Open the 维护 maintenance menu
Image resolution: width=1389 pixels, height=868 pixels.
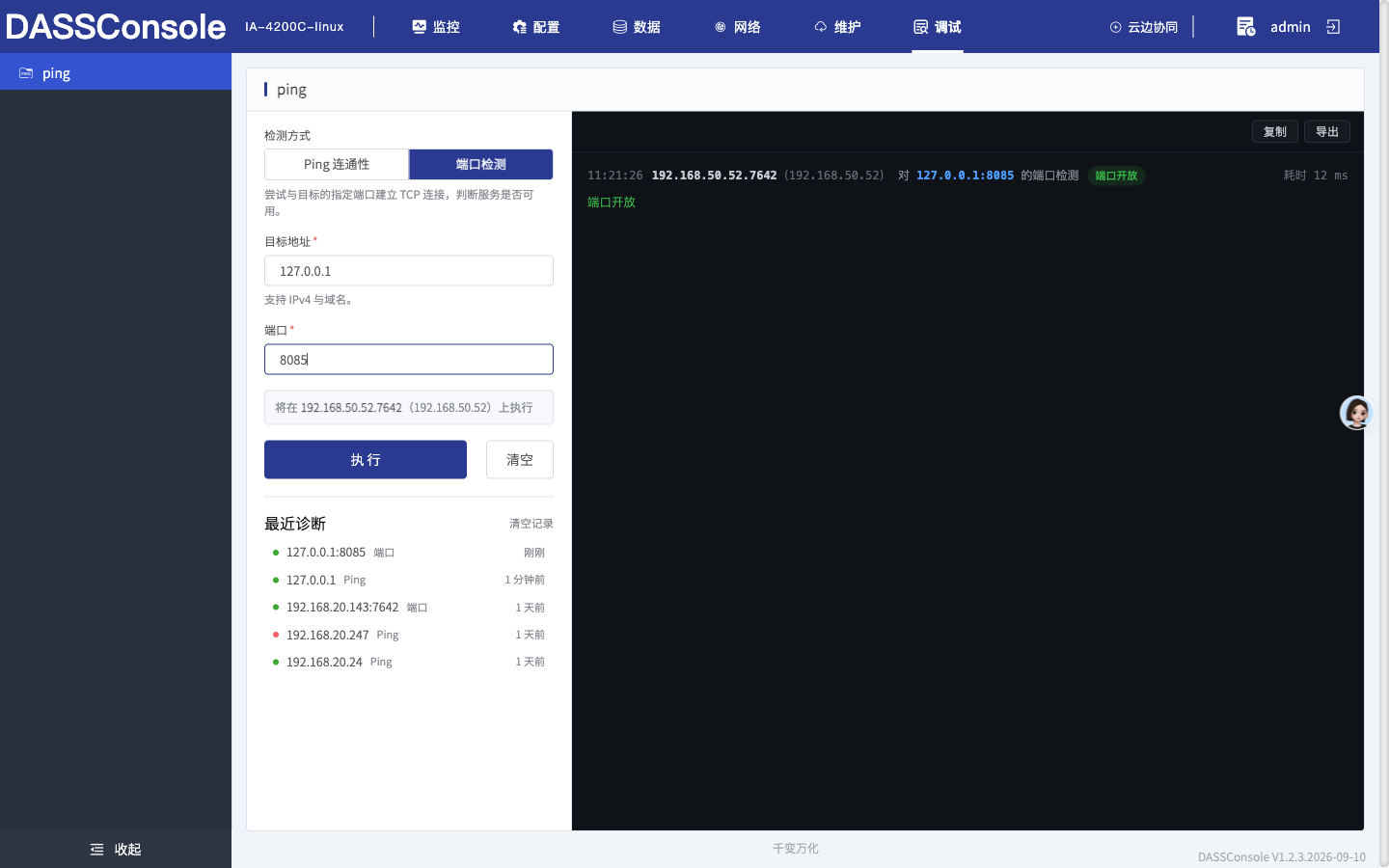point(837,27)
